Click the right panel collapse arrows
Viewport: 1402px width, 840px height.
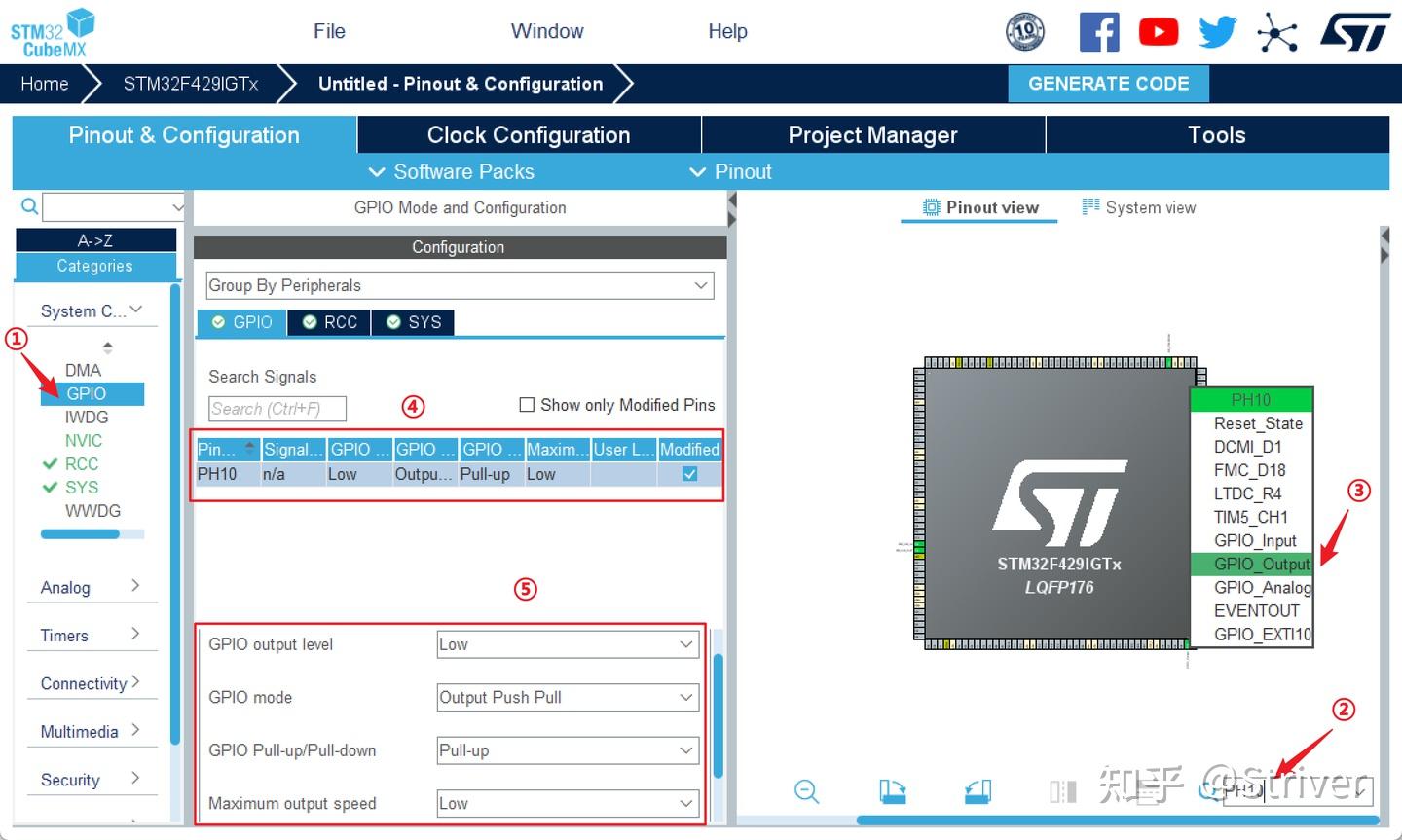tap(1384, 245)
